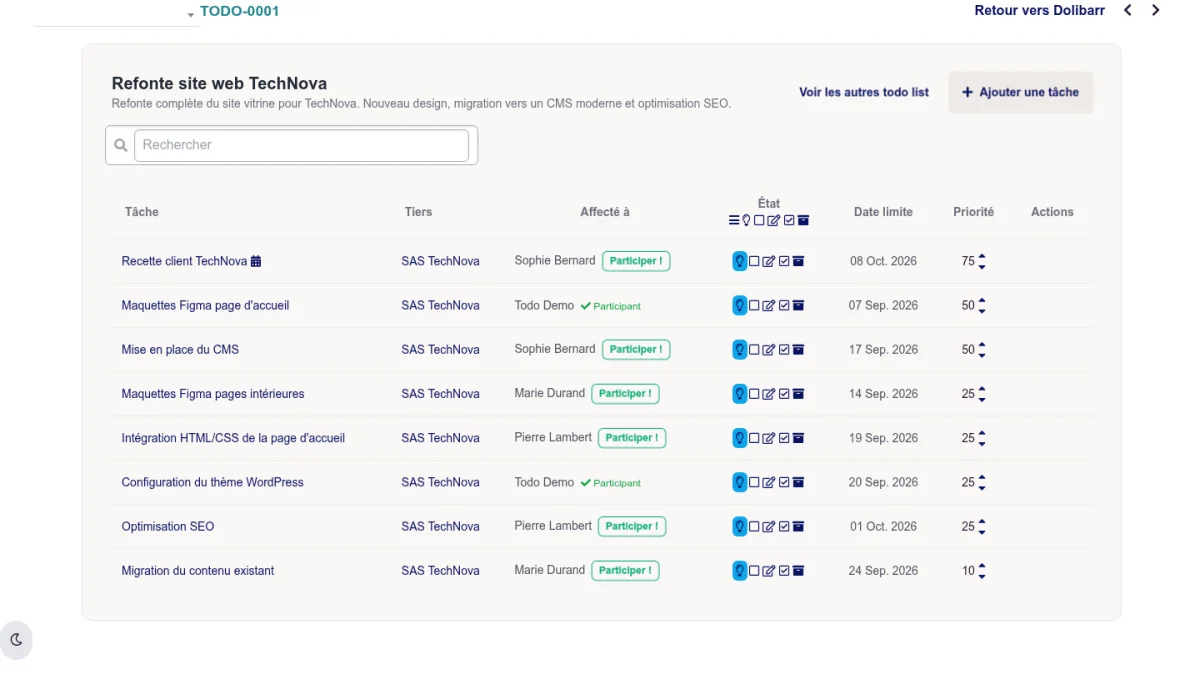Click Participer! for Maquettes Figma pages intérieures

[625, 394]
